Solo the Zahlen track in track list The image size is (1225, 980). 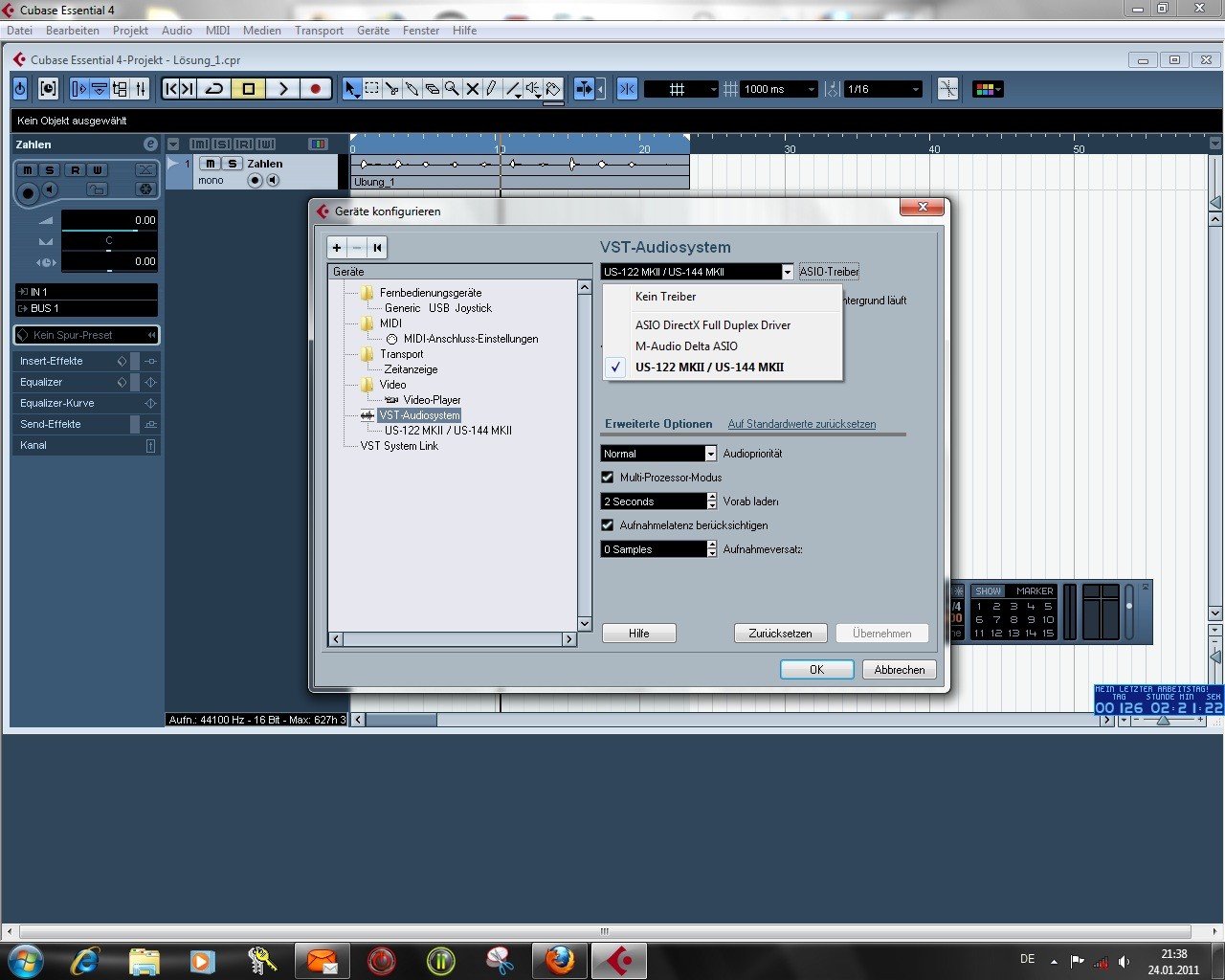click(x=232, y=164)
